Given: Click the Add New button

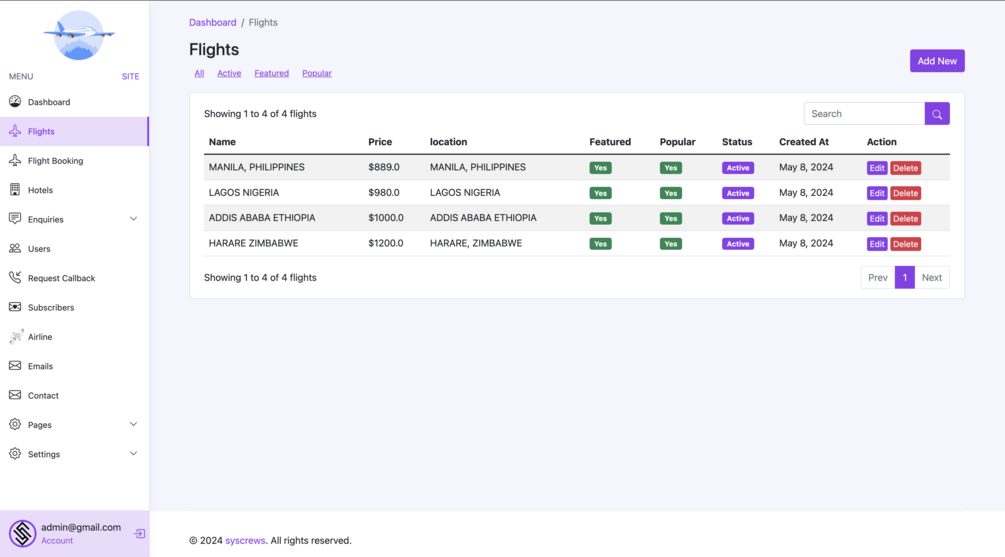Looking at the screenshot, I should (x=937, y=61).
